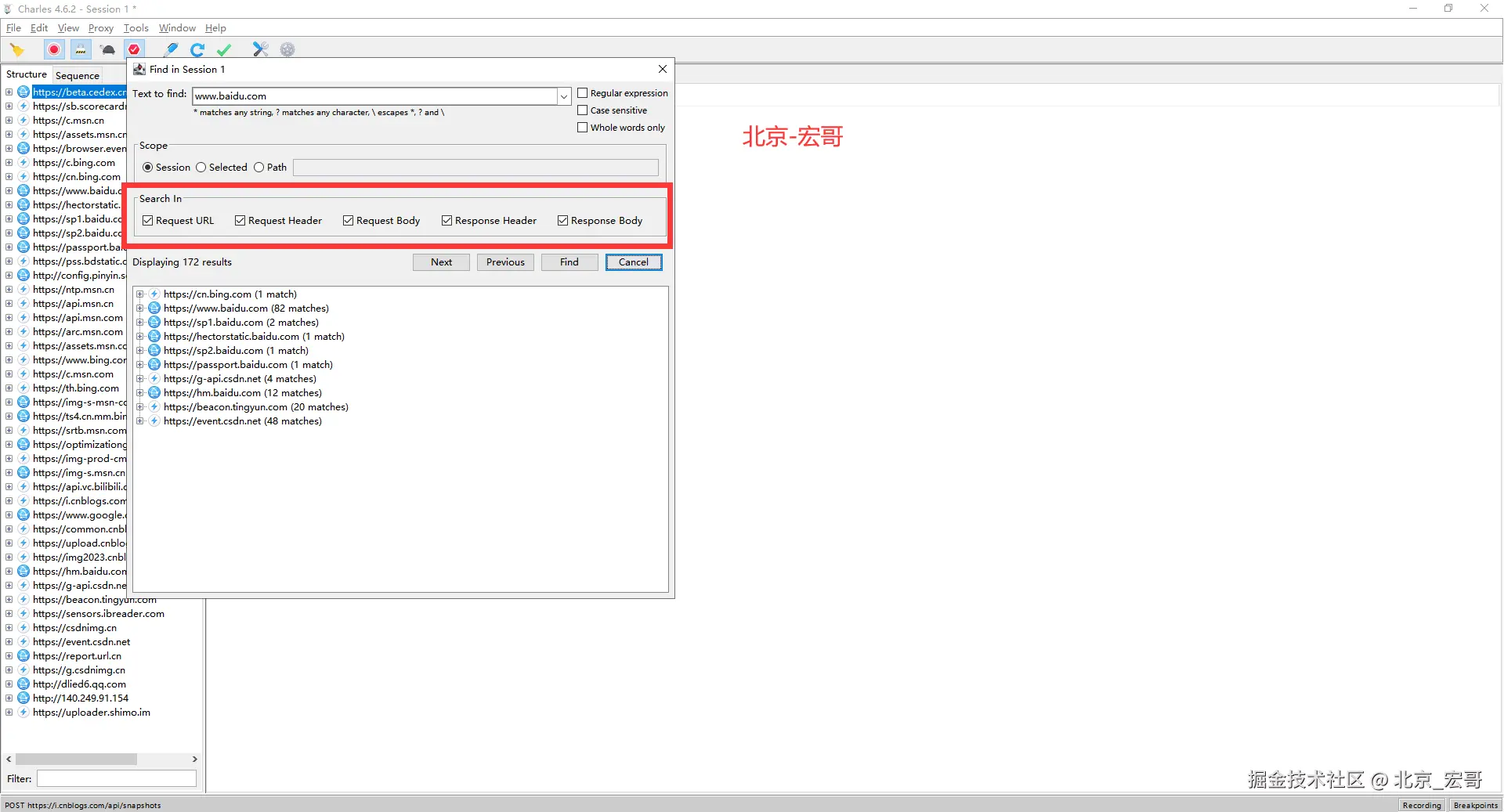Uncheck Response Header search option
The height and width of the screenshot is (812, 1504).
[446, 221]
